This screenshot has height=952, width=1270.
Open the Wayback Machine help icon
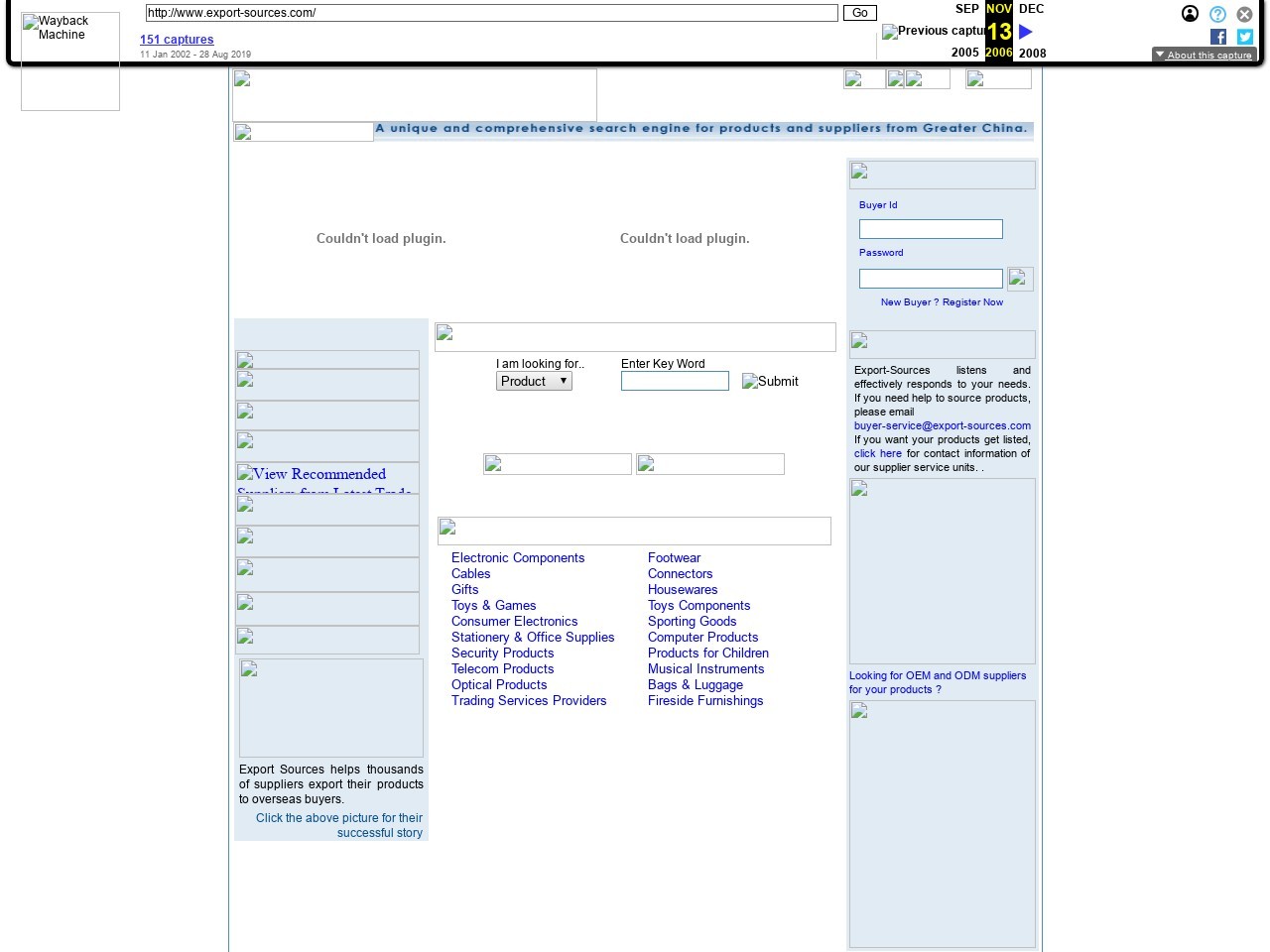pyautogui.click(x=1217, y=14)
